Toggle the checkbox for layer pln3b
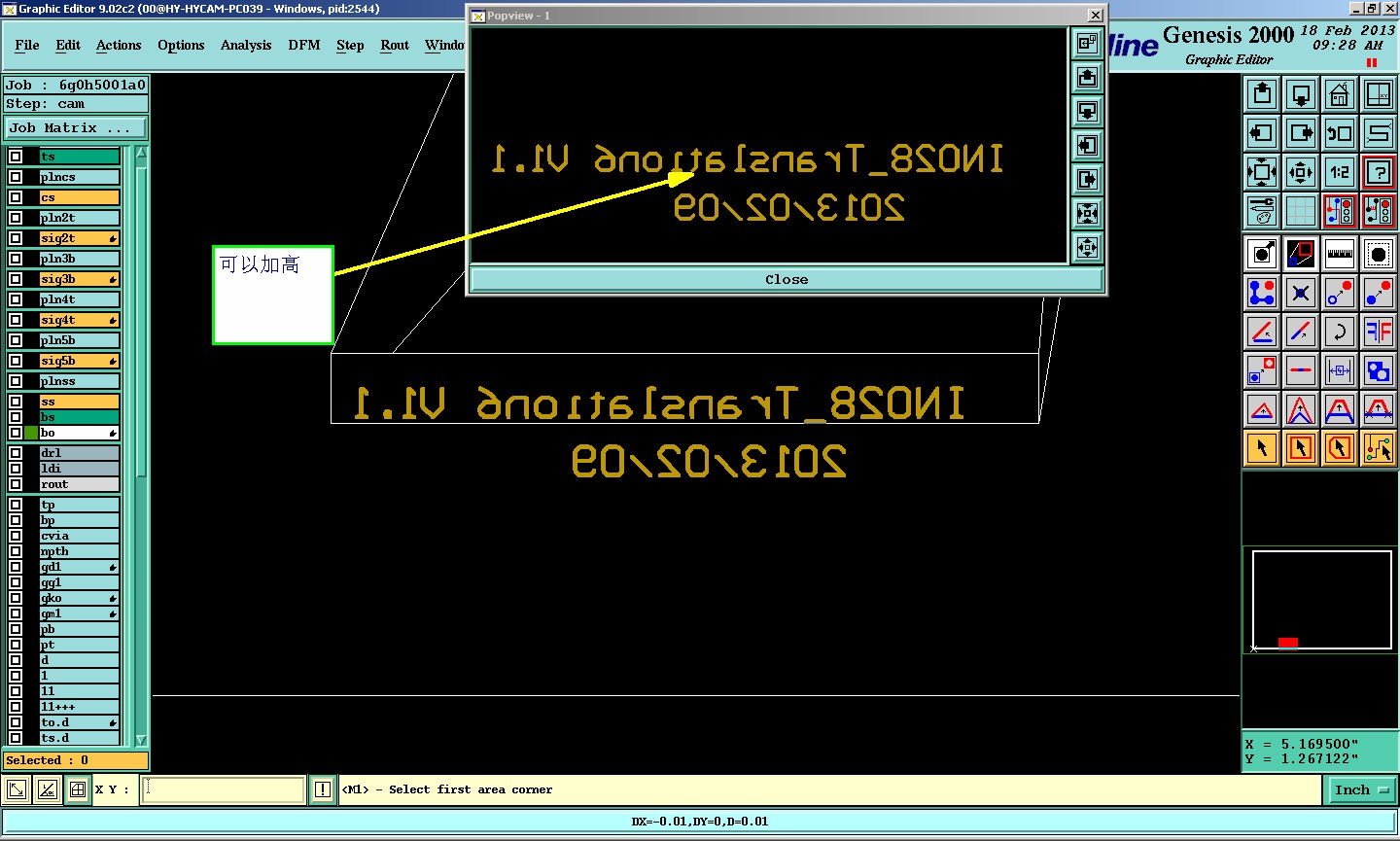 [16, 259]
